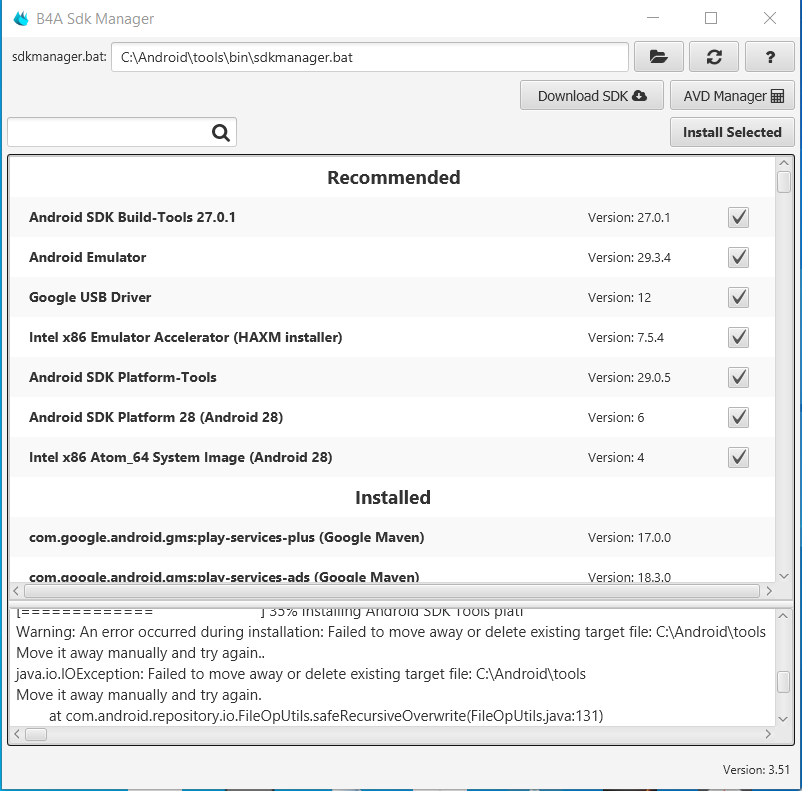Uncheck Android SDK Platform 28
This screenshot has width=802, height=791.
pyautogui.click(x=738, y=417)
